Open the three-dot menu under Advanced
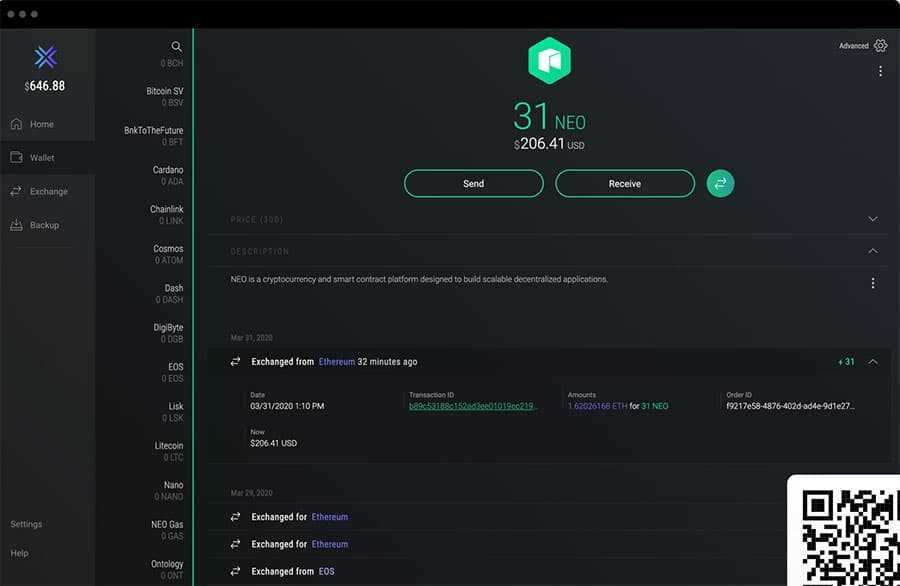This screenshot has width=900, height=586. pyautogui.click(x=880, y=71)
